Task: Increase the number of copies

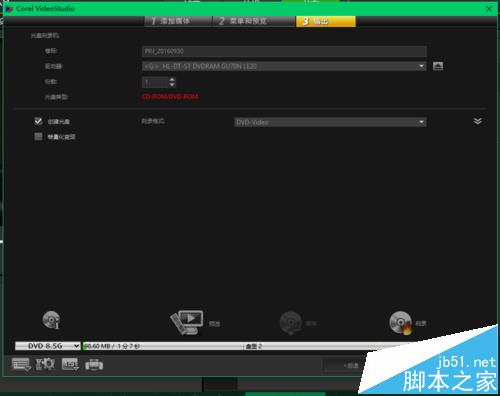Action: [172, 79]
